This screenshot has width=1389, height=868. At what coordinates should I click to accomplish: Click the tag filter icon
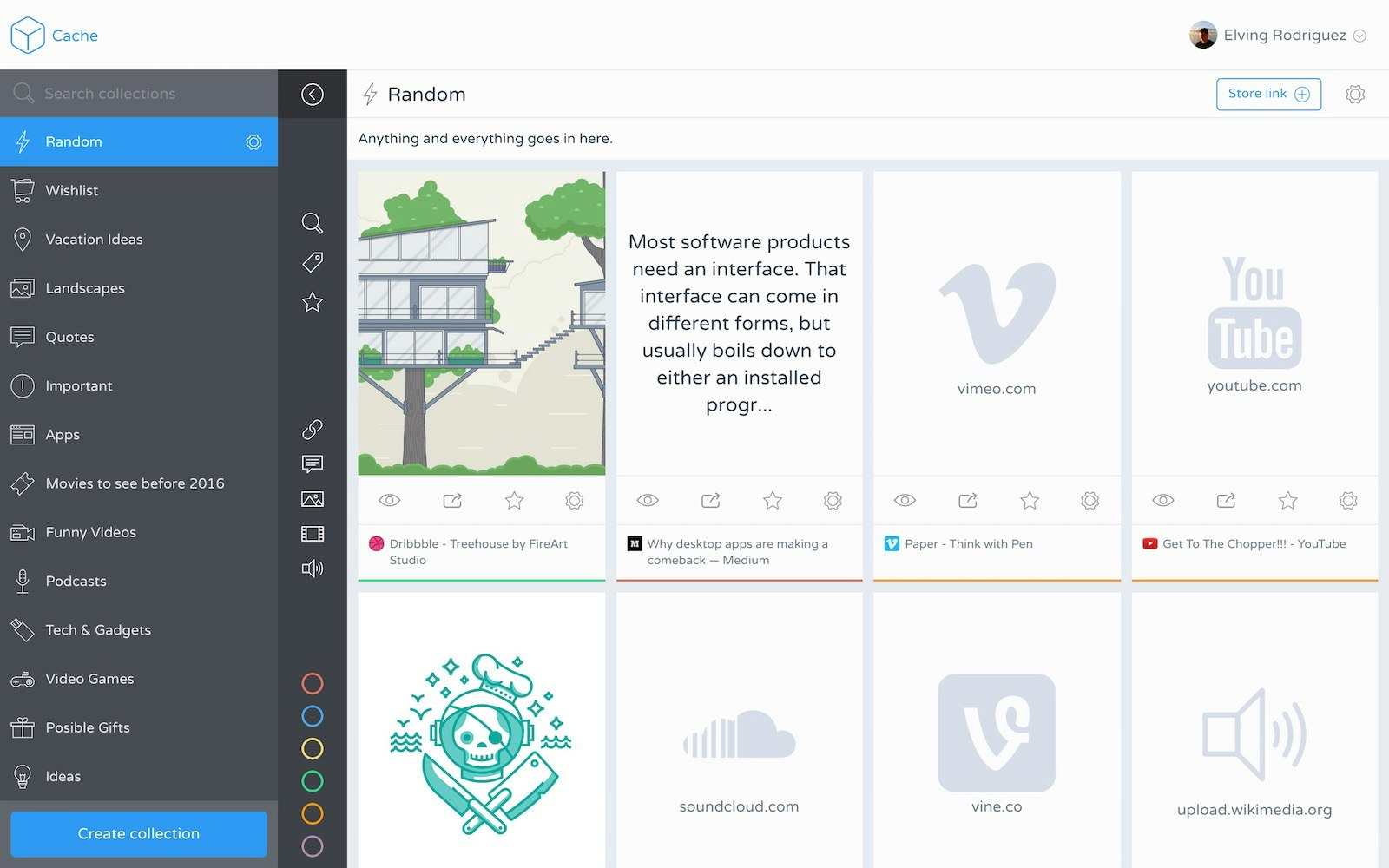coord(313,262)
